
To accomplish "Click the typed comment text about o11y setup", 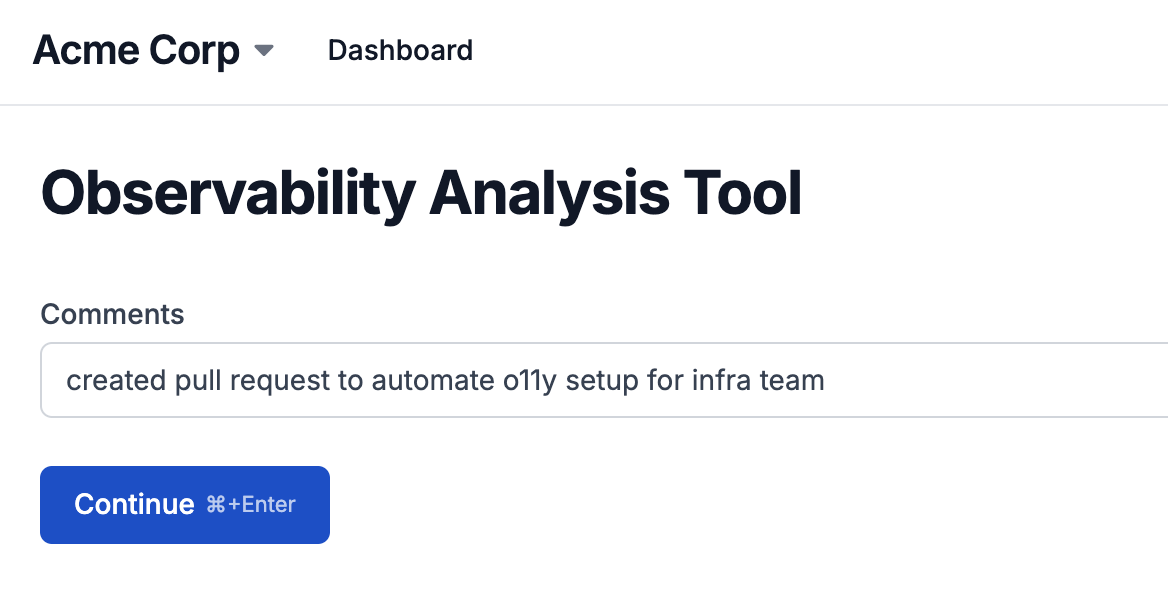I will 445,380.
